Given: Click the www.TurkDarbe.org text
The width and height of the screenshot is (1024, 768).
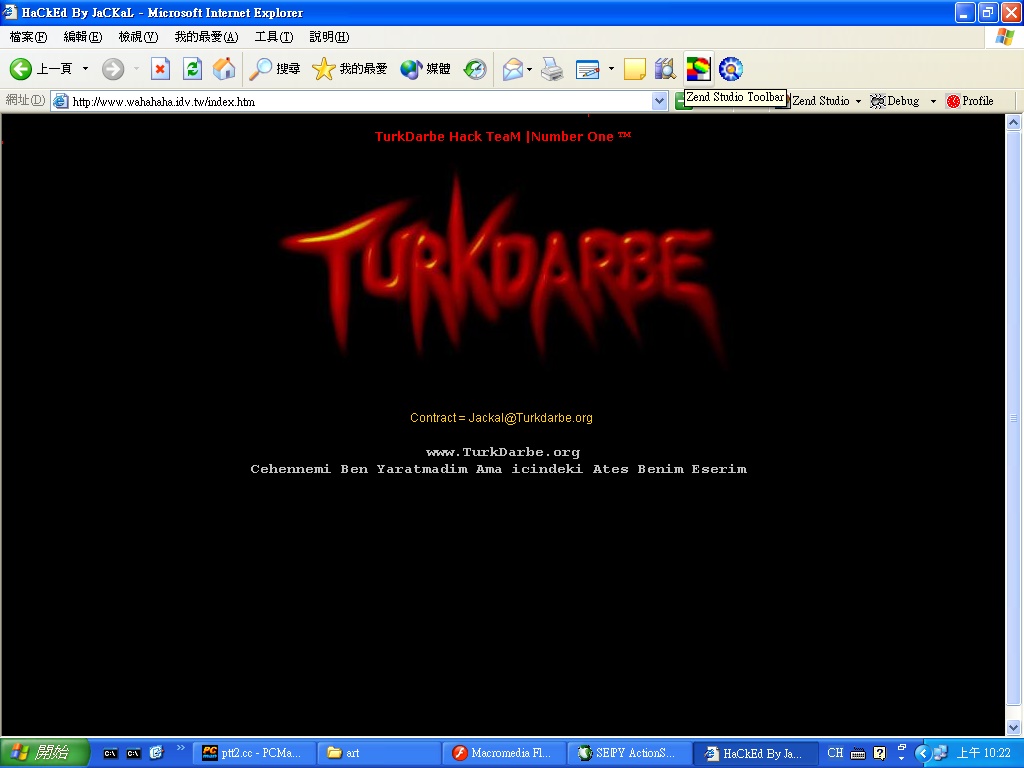Looking at the screenshot, I should click(503, 452).
